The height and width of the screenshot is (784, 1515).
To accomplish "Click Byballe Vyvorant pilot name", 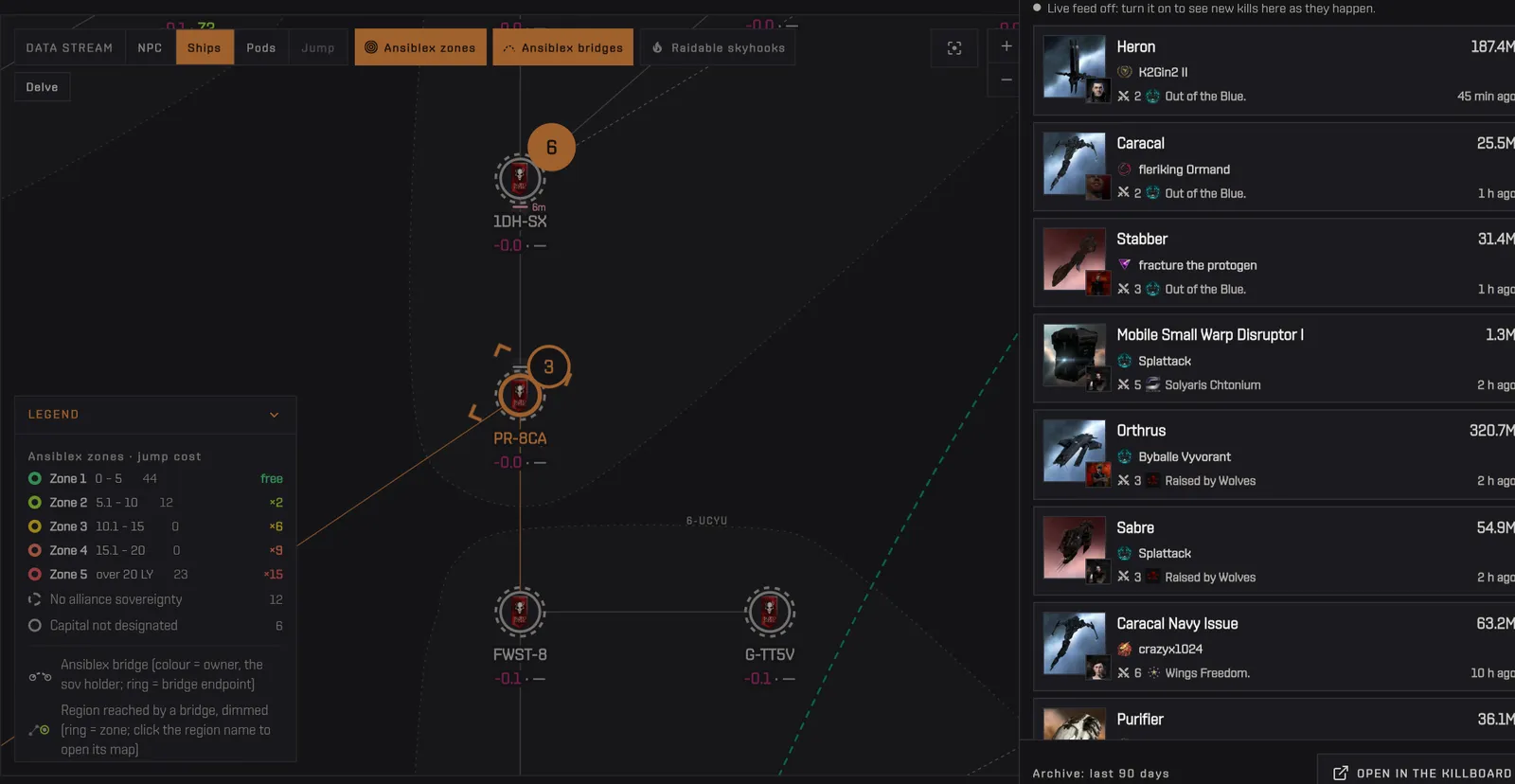I will pyautogui.click(x=1185, y=457).
